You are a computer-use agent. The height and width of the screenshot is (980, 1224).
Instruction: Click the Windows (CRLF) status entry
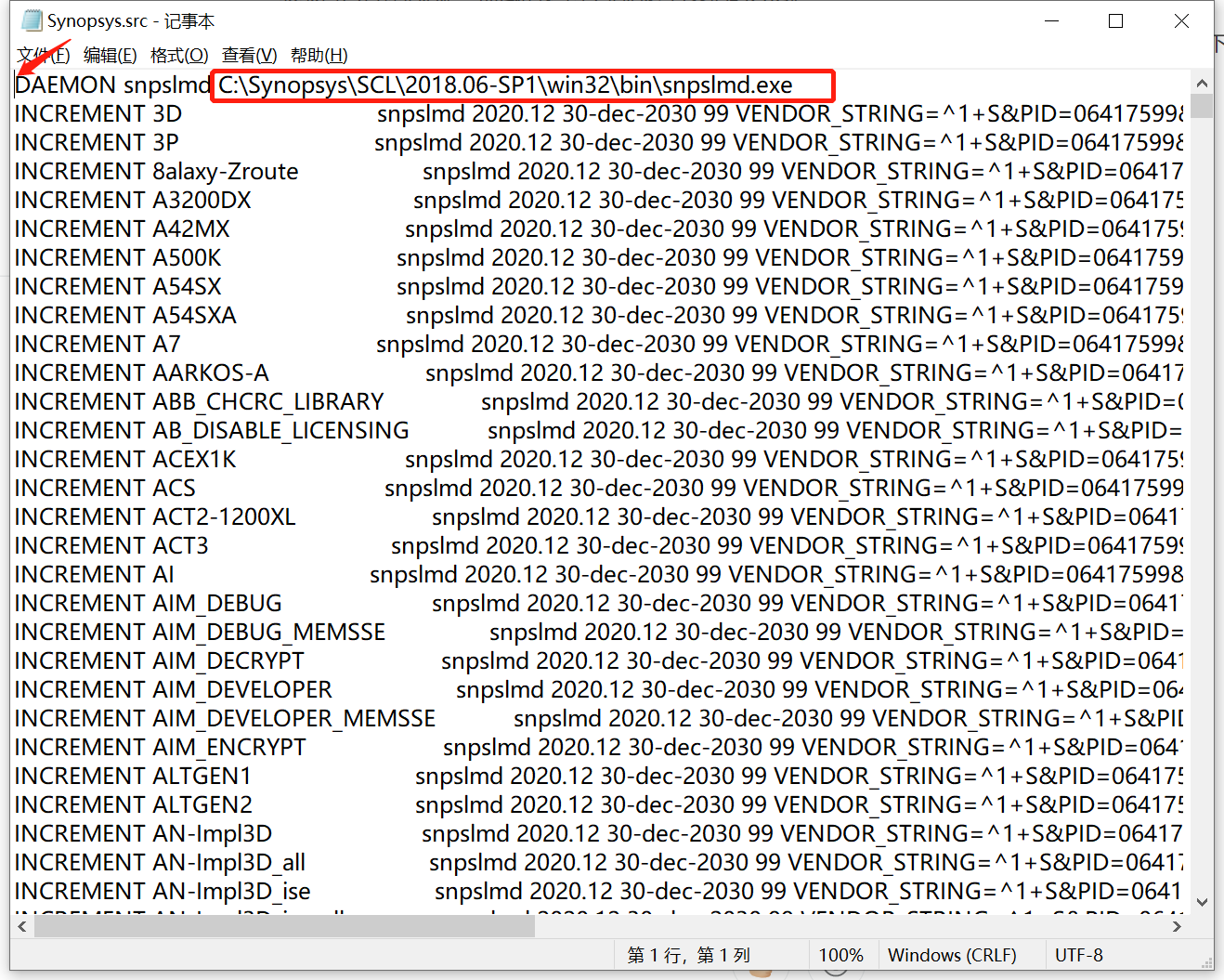click(952, 955)
